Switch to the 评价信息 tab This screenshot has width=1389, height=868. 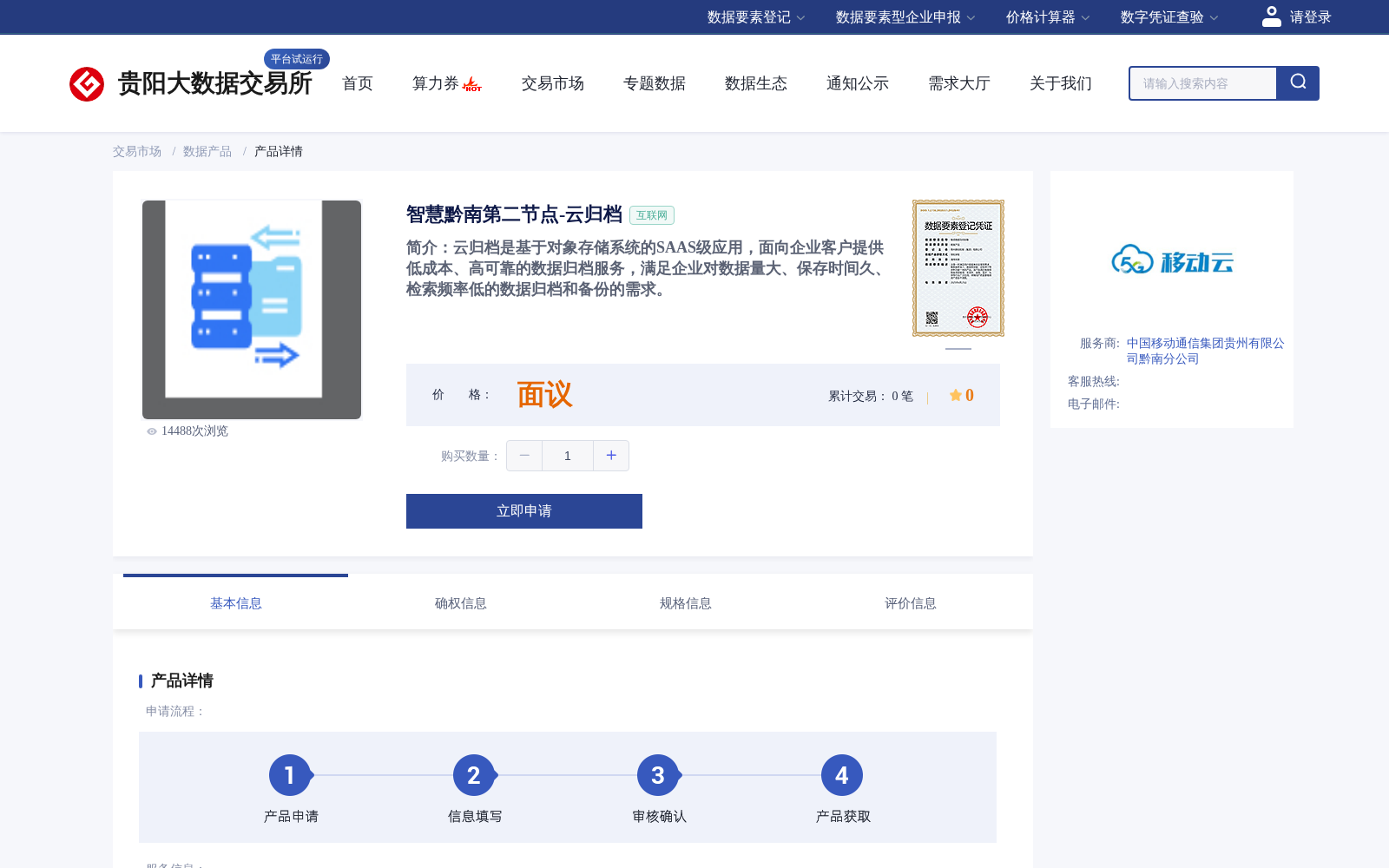(911, 603)
